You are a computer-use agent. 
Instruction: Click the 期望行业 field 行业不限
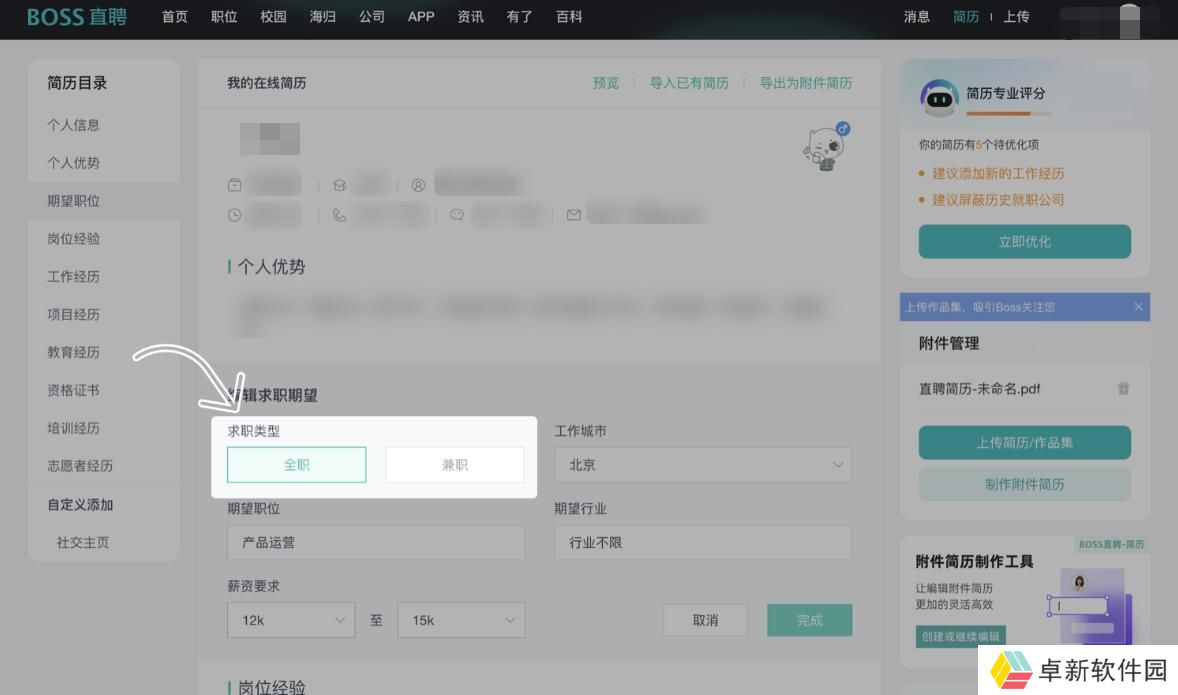pos(703,542)
